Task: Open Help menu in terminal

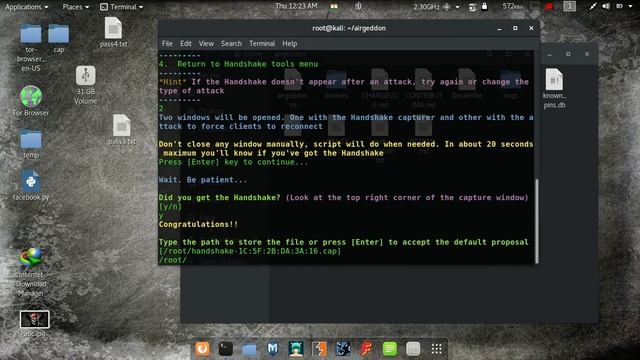Action: click(x=289, y=44)
